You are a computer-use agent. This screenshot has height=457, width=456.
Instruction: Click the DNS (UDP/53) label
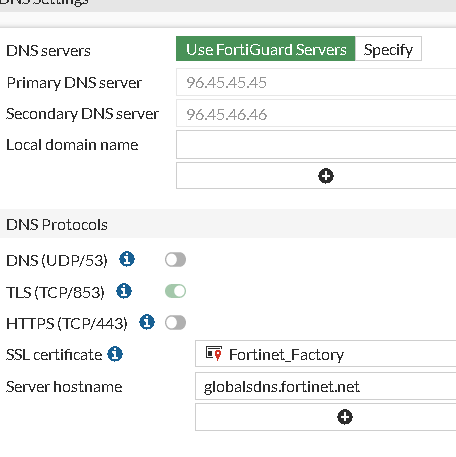(57, 260)
